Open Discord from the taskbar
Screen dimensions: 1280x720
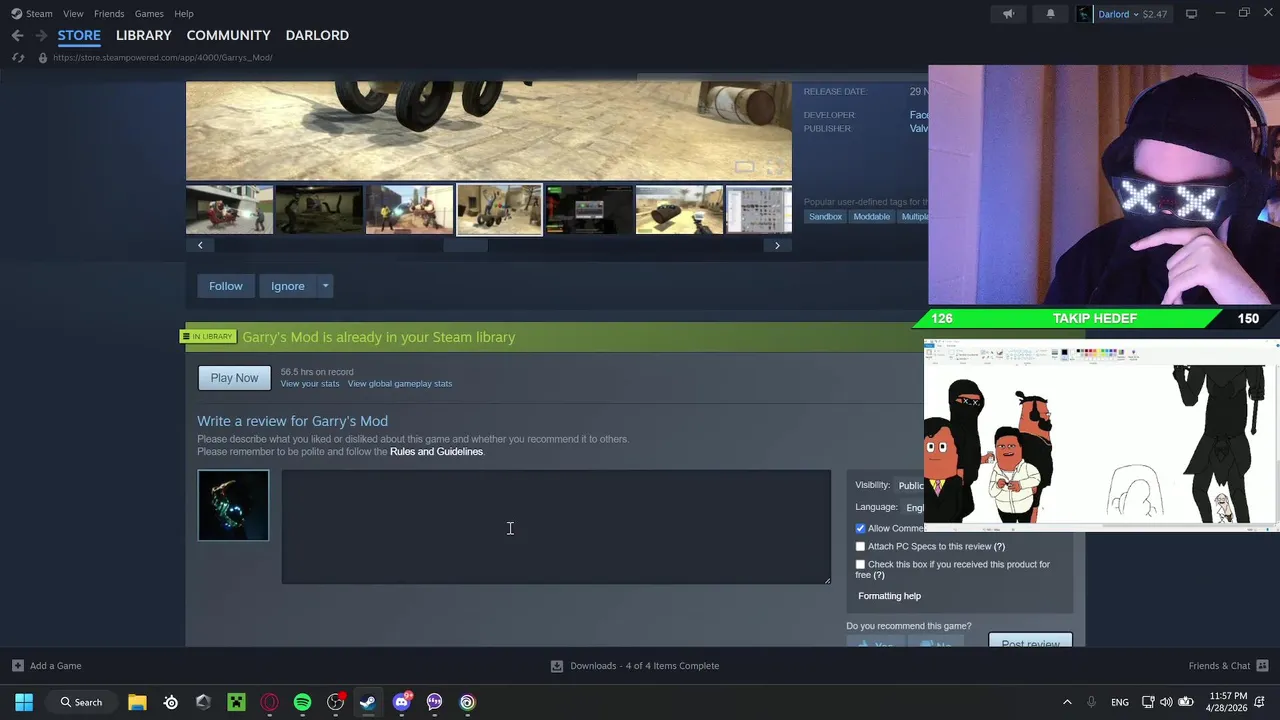(402, 702)
